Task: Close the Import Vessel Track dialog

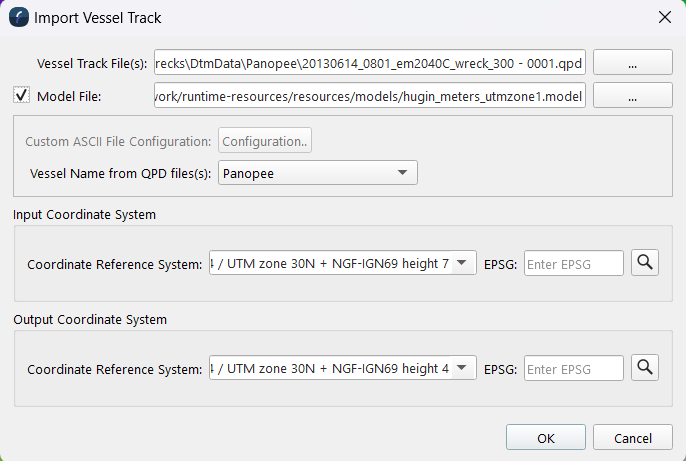Action: pos(664,17)
